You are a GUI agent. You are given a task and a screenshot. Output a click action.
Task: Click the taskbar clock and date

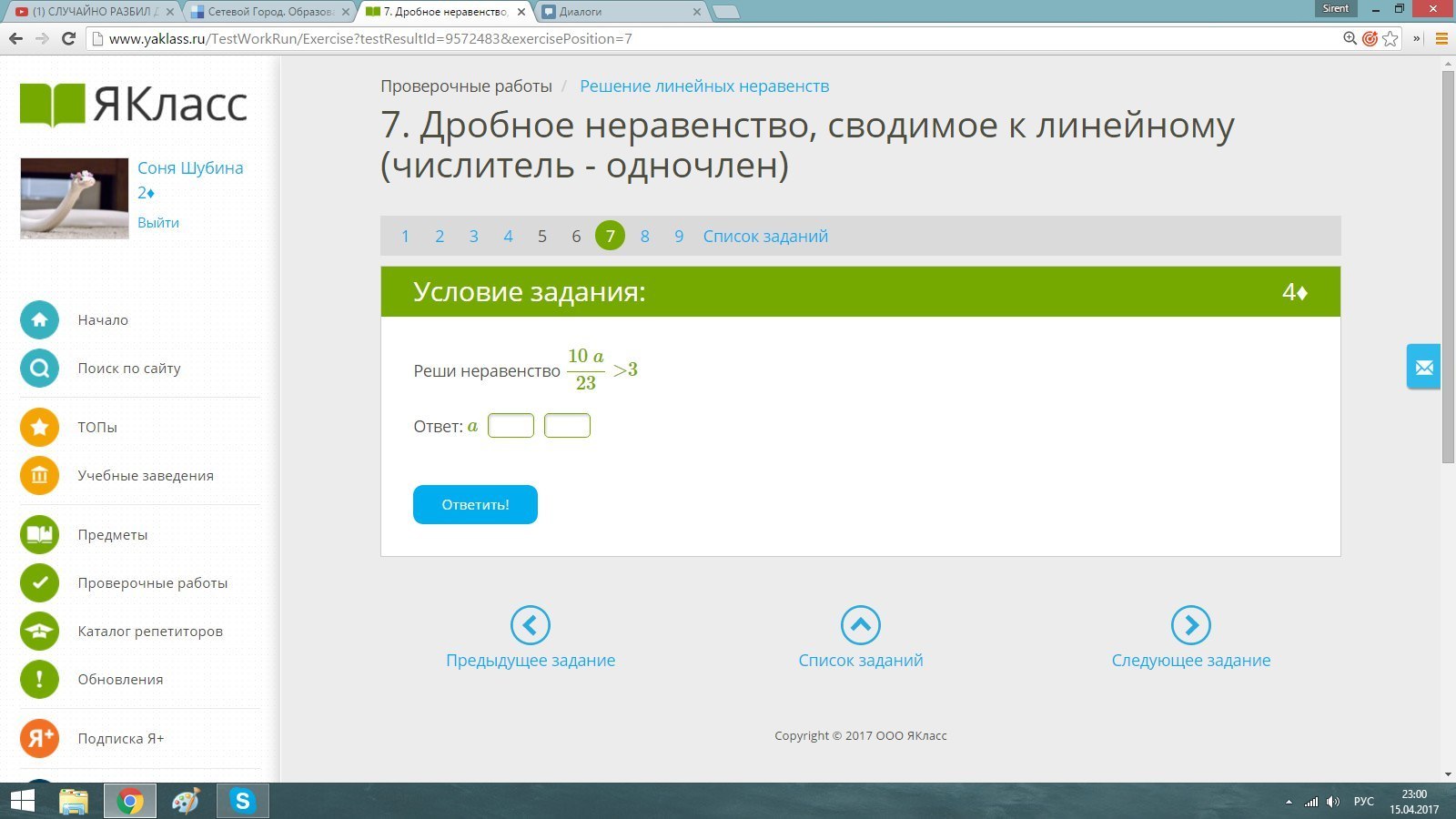(x=1414, y=802)
